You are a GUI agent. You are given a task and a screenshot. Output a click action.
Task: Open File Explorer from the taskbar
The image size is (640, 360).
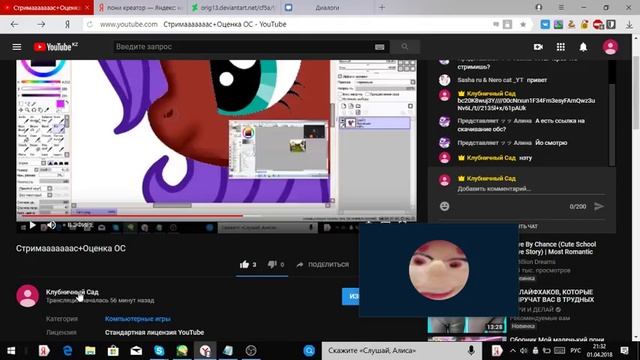(x=90, y=351)
